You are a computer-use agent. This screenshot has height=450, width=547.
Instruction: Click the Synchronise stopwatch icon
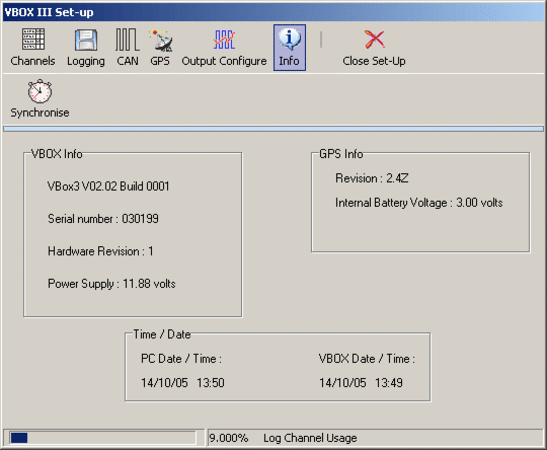coord(40,91)
